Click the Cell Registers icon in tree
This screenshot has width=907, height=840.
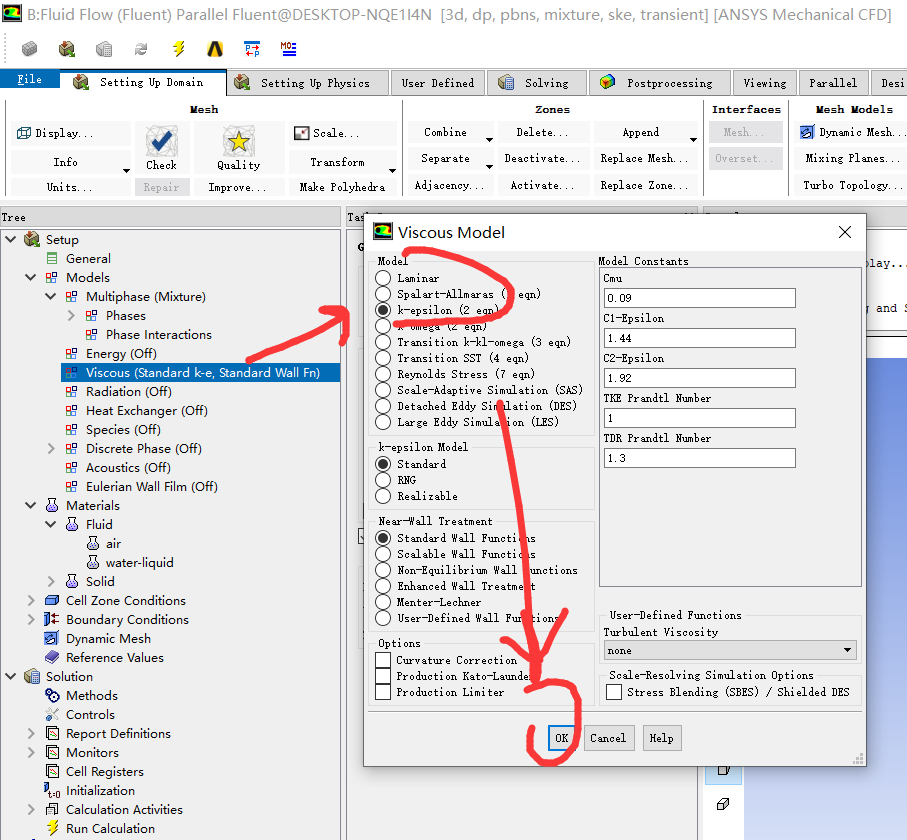coord(52,772)
